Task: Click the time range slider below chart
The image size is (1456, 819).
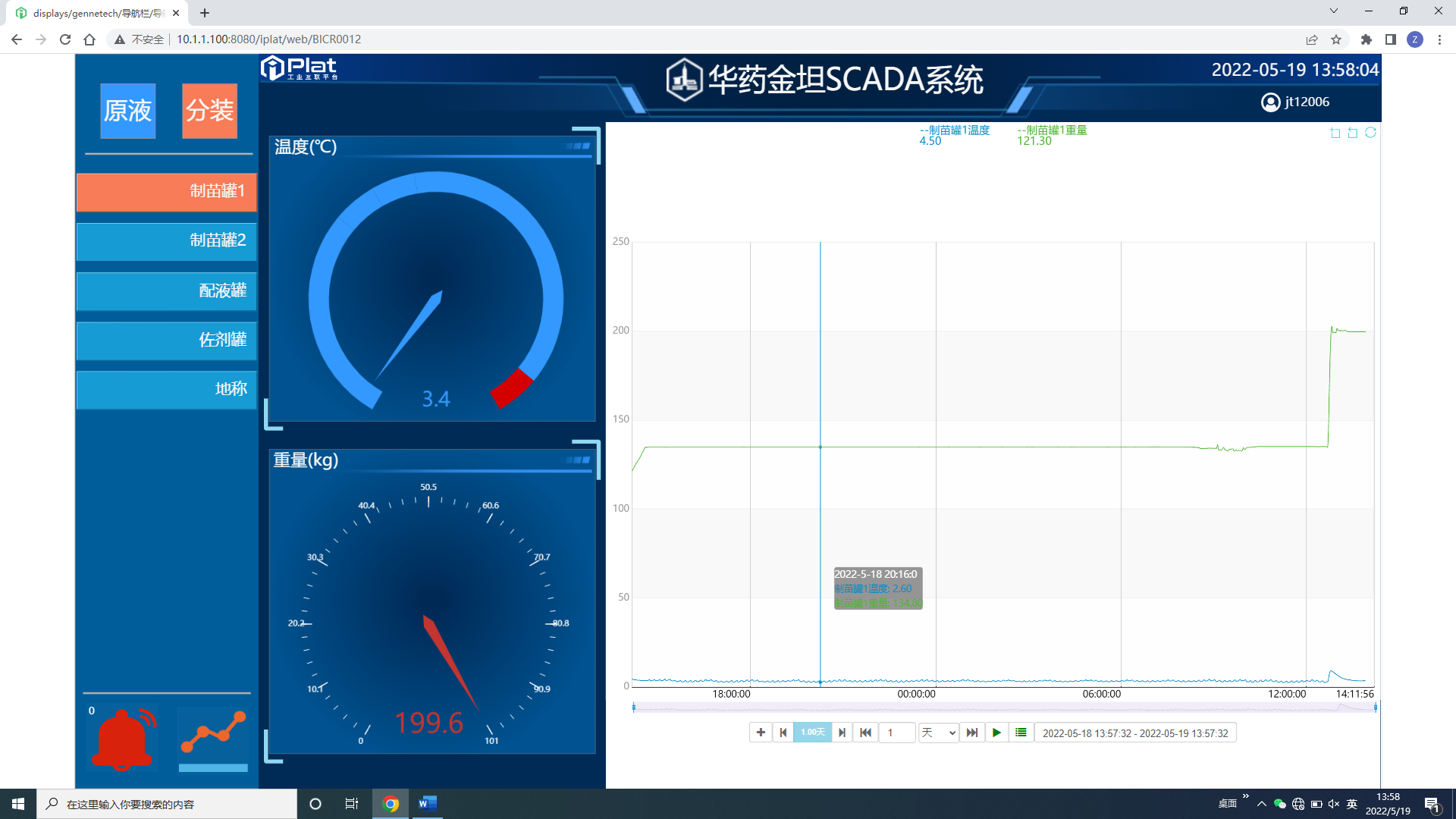Action: click(x=1004, y=708)
